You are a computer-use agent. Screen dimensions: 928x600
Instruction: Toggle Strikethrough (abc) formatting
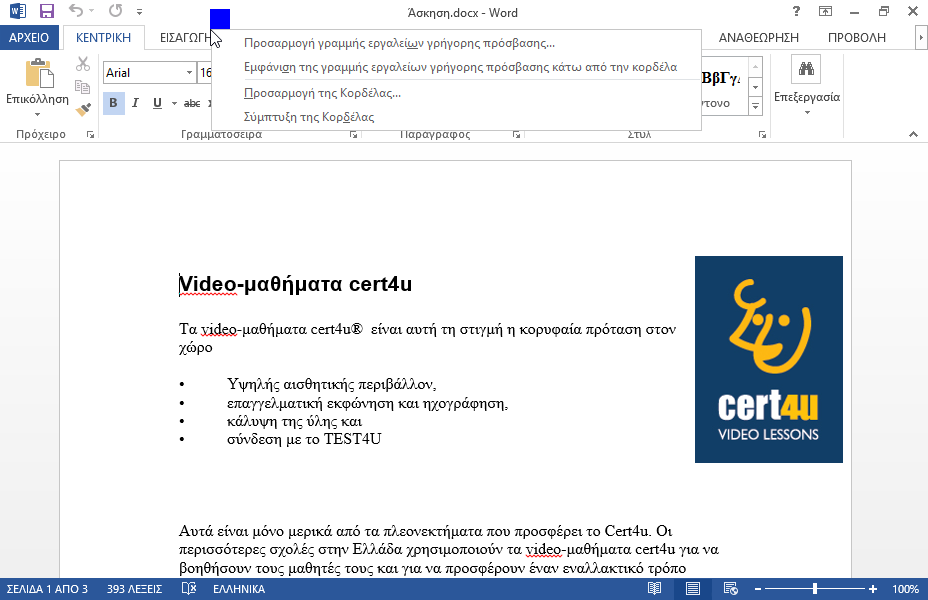(x=192, y=103)
